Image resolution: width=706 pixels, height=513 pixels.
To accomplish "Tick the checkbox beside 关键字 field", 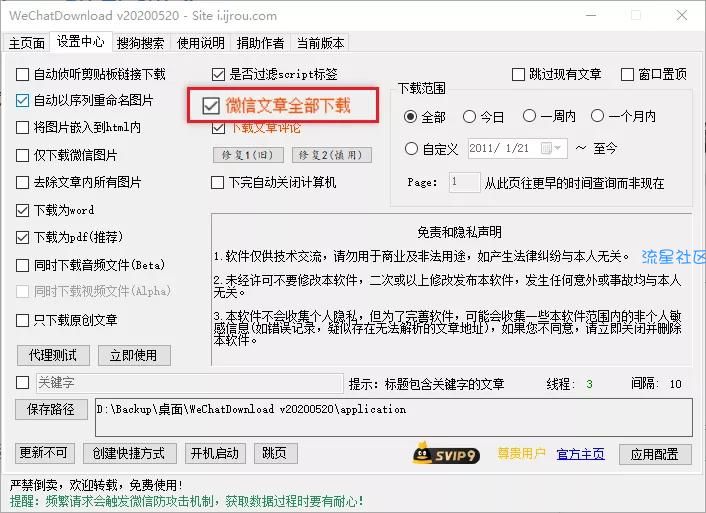I will pyautogui.click(x=22, y=382).
